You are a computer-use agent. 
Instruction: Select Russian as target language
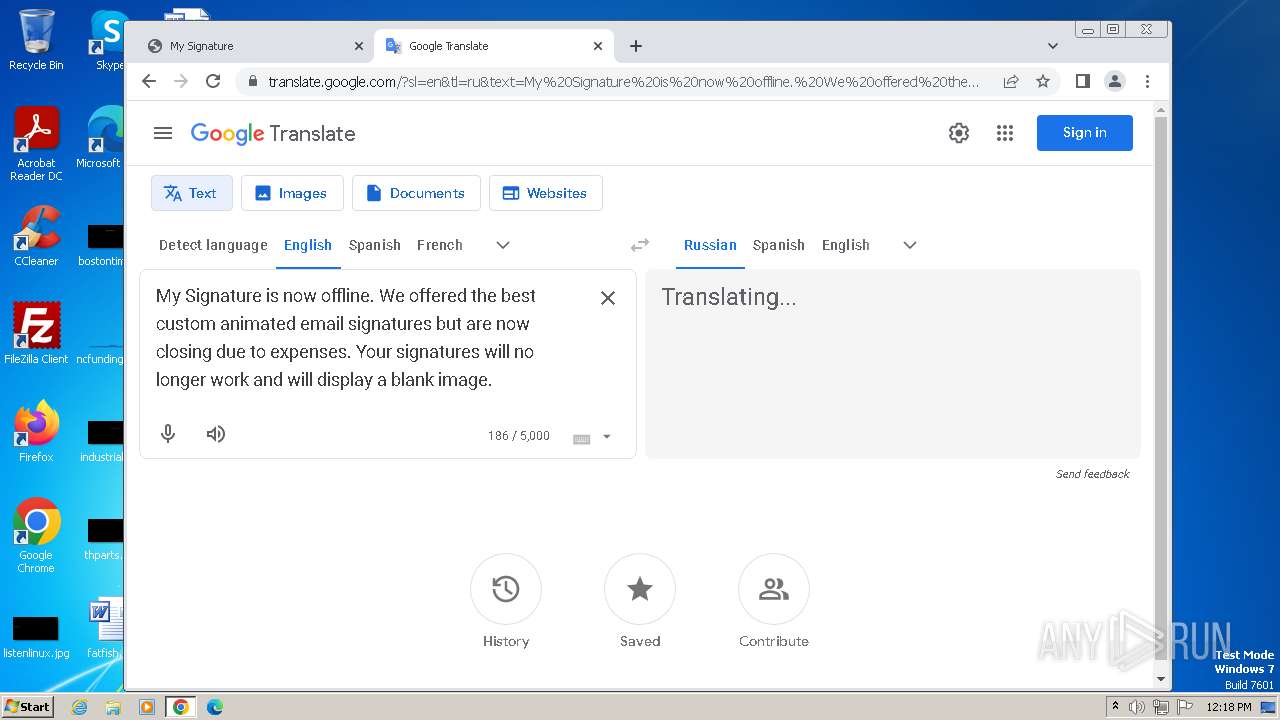click(x=710, y=245)
